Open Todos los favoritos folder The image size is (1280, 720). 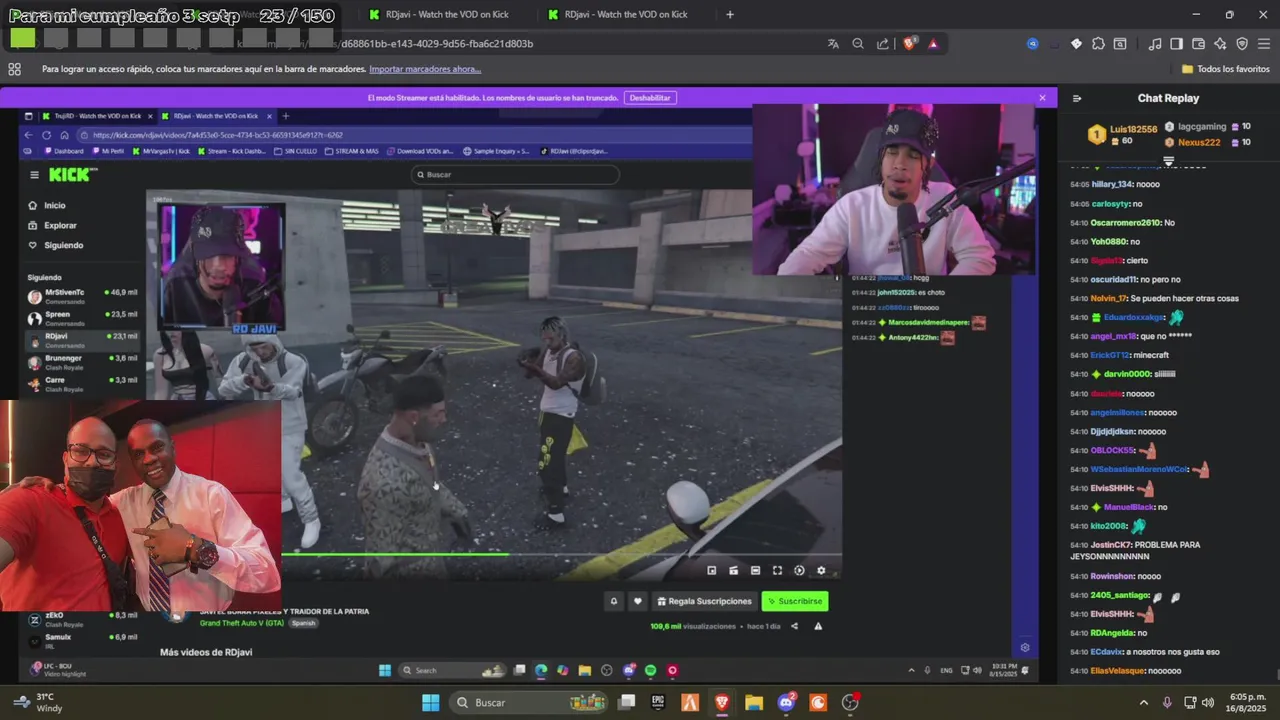[1225, 69]
